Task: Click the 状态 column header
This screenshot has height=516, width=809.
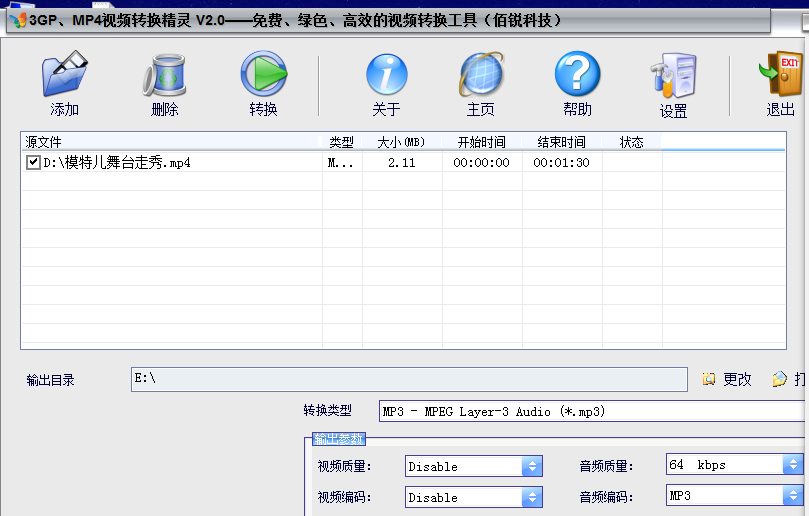Action: click(632, 142)
